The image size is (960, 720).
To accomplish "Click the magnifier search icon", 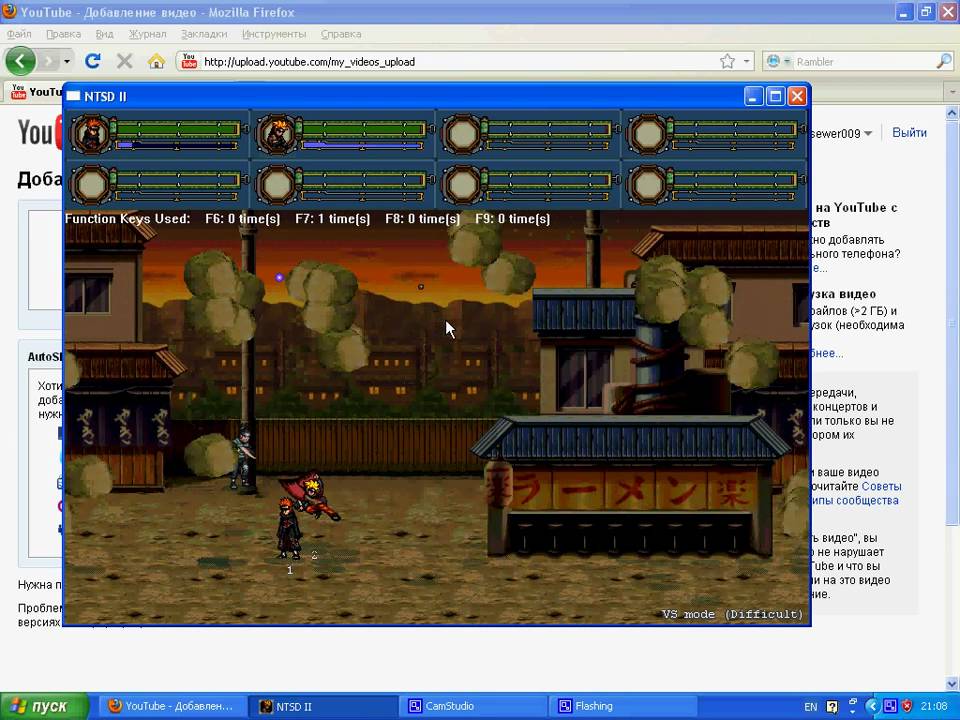I will click(944, 61).
